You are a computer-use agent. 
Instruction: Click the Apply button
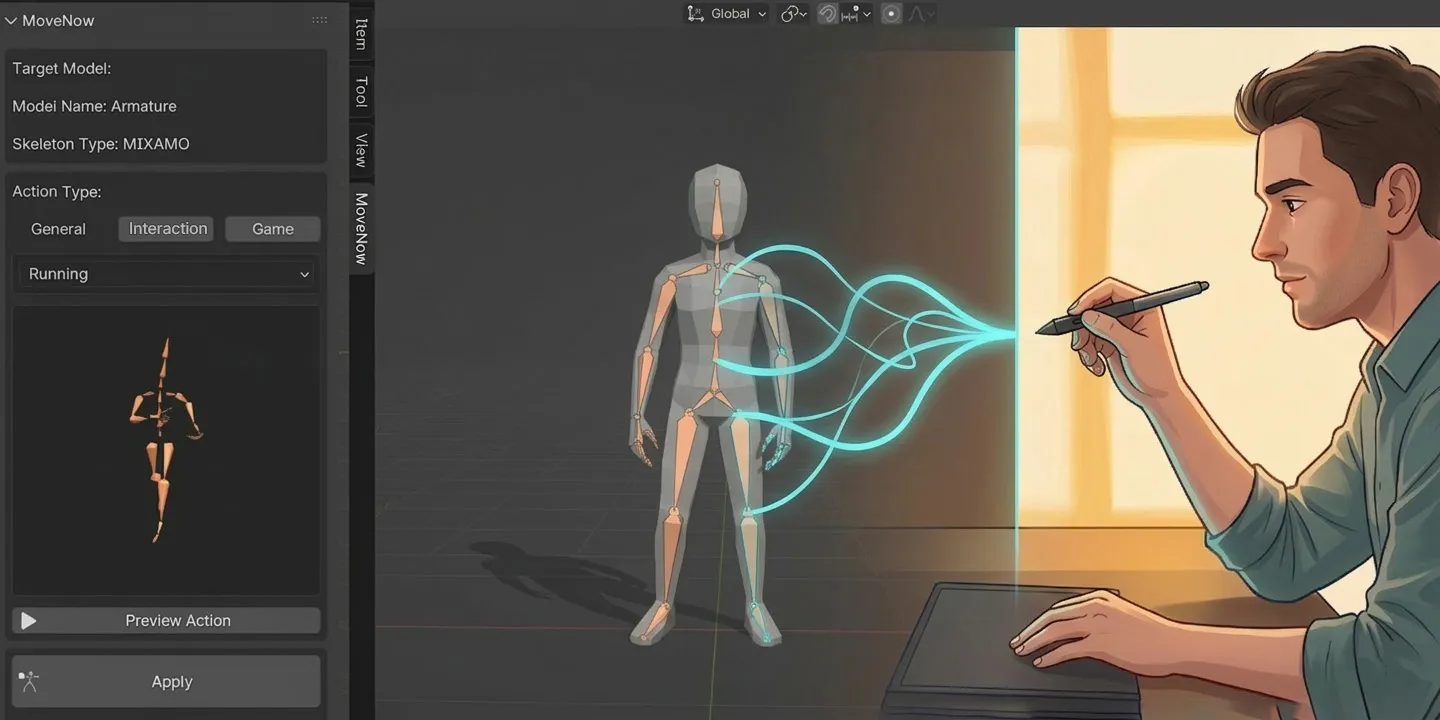pyautogui.click(x=167, y=682)
